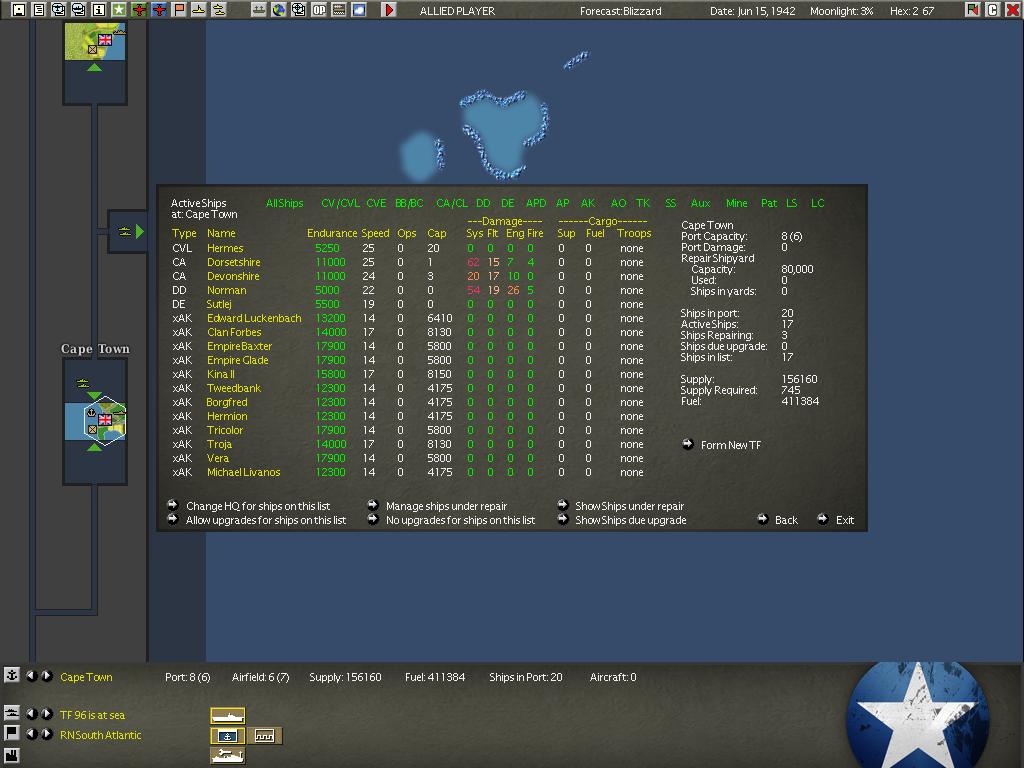Select the All Ships filter tab
This screenshot has width=1024, height=768.
pyautogui.click(x=284, y=203)
